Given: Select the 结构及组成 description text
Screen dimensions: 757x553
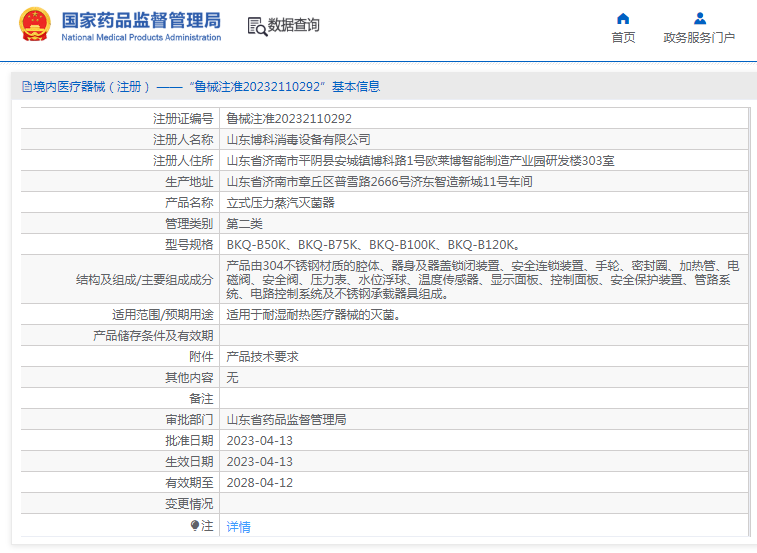Looking at the screenshot, I should coord(482,280).
